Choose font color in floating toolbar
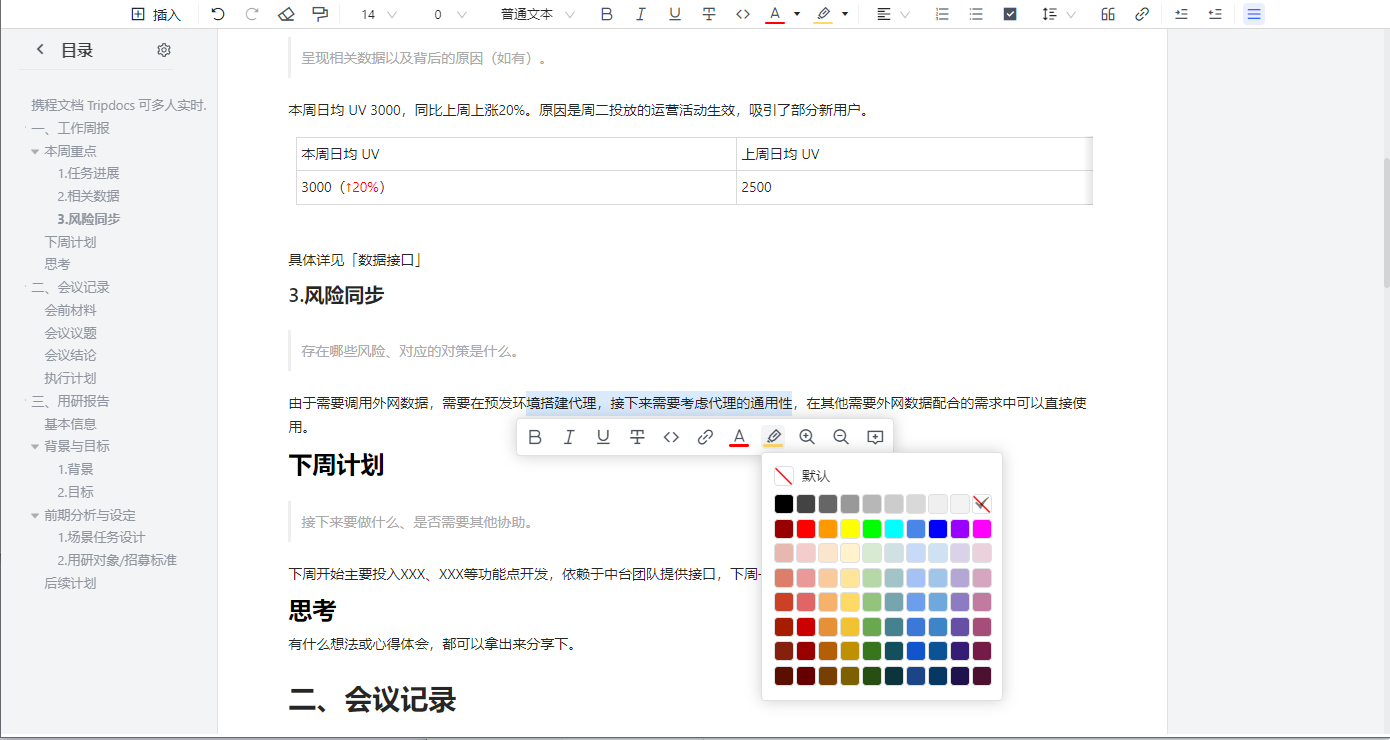This screenshot has height=740, width=1390. pos(739,437)
